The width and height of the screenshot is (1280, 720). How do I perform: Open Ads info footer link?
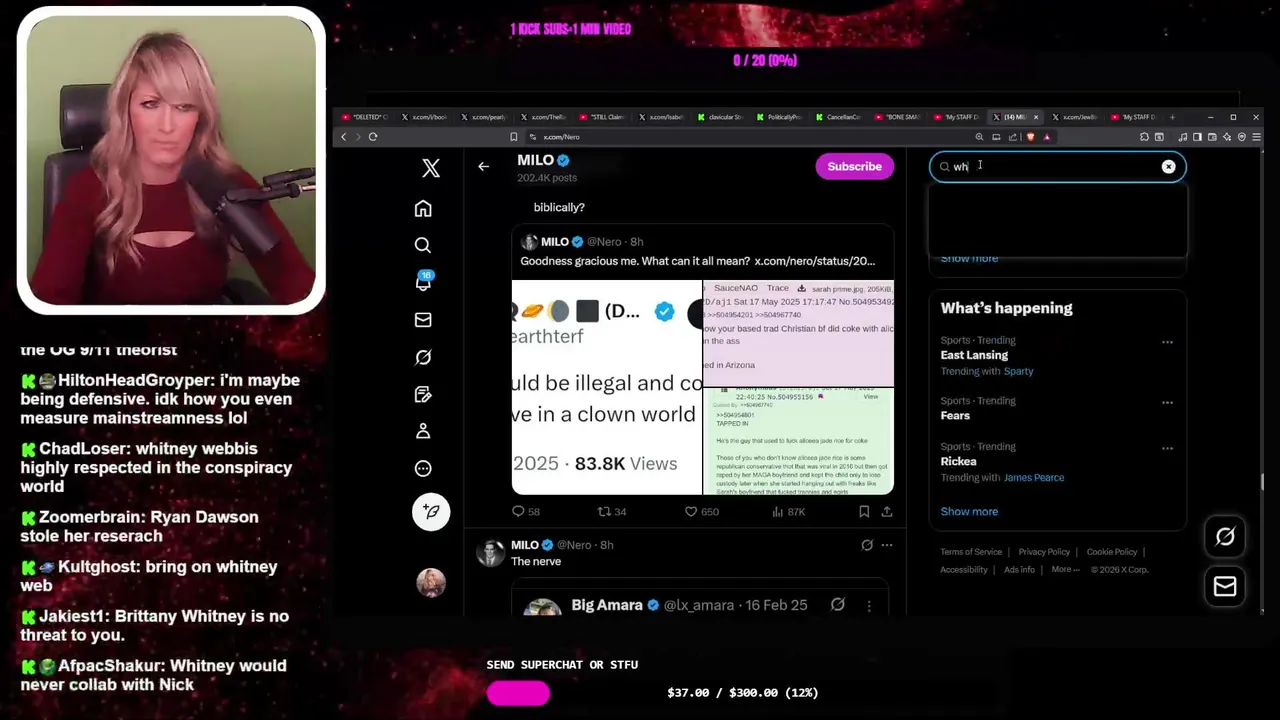(x=1019, y=570)
